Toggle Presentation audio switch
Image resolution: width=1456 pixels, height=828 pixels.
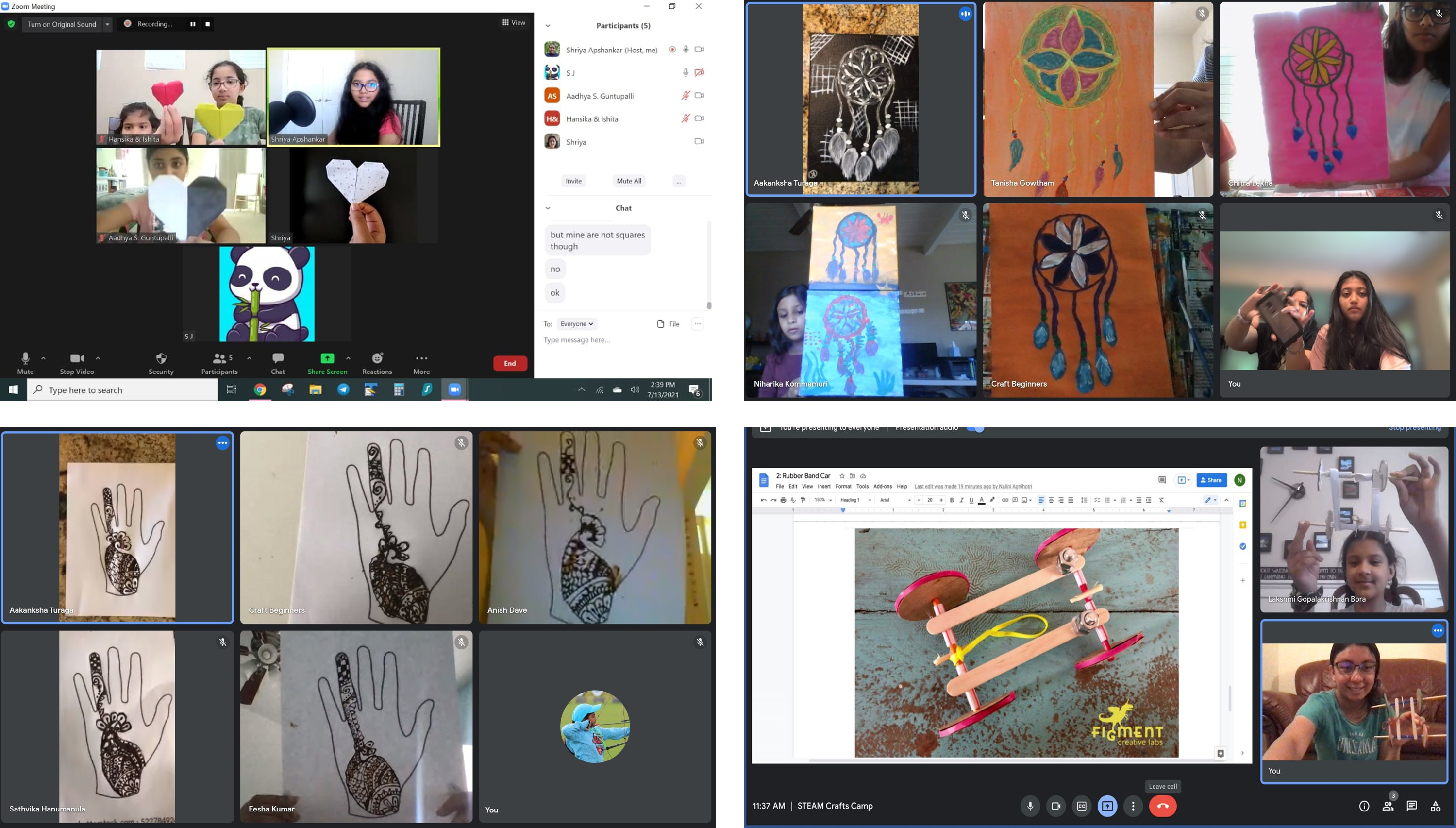975,428
